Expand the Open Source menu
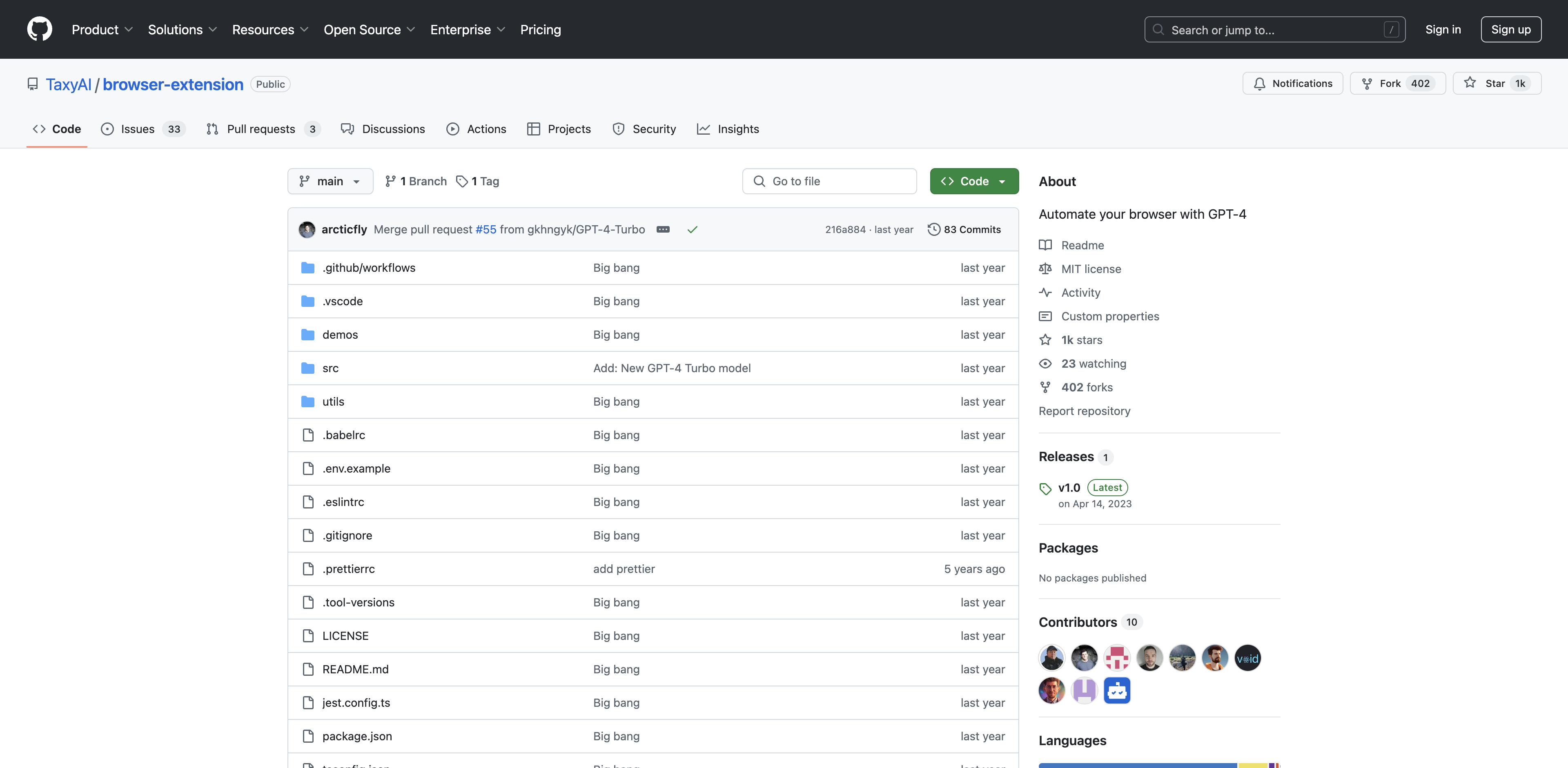The height and width of the screenshot is (768, 1568). (x=369, y=29)
